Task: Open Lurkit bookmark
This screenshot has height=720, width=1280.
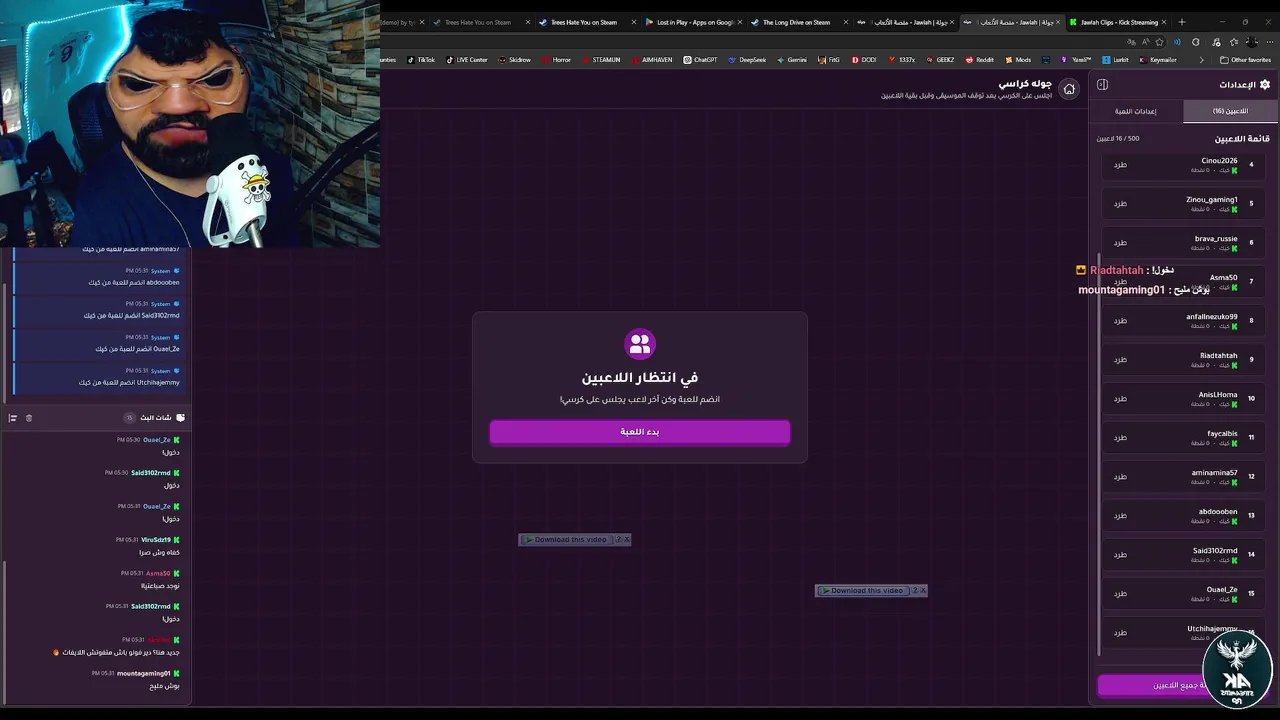Action: 1115,60
